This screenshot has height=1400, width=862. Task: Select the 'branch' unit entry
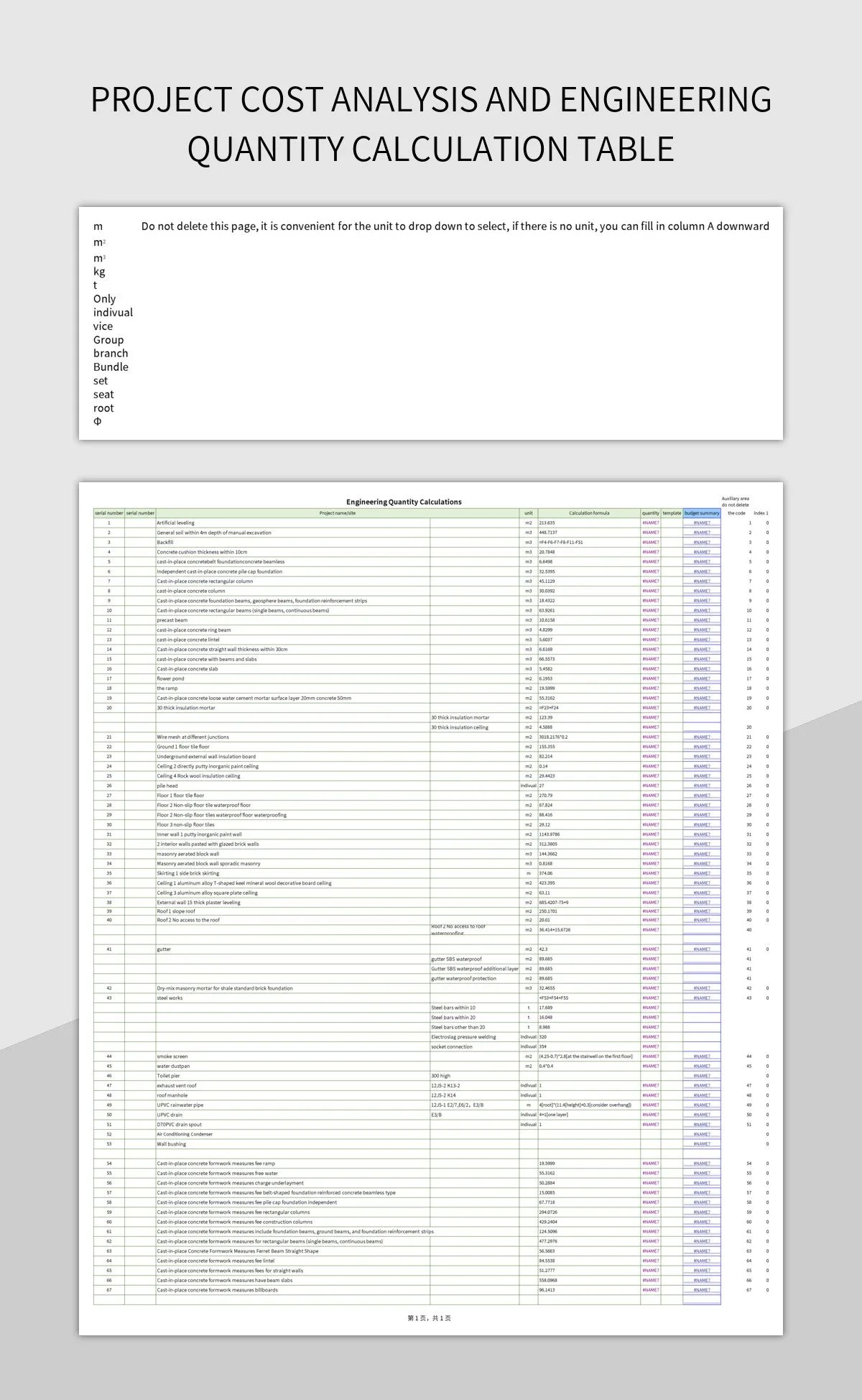[x=111, y=354]
